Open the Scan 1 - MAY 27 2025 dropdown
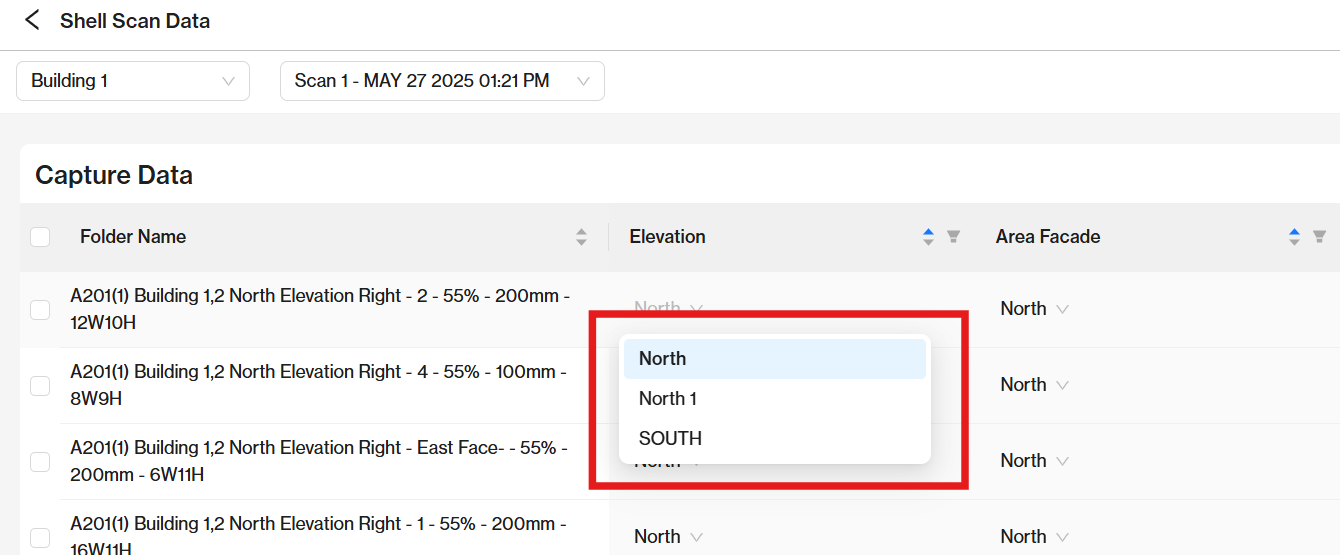This screenshot has width=1340, height=555. pos(442,81)
